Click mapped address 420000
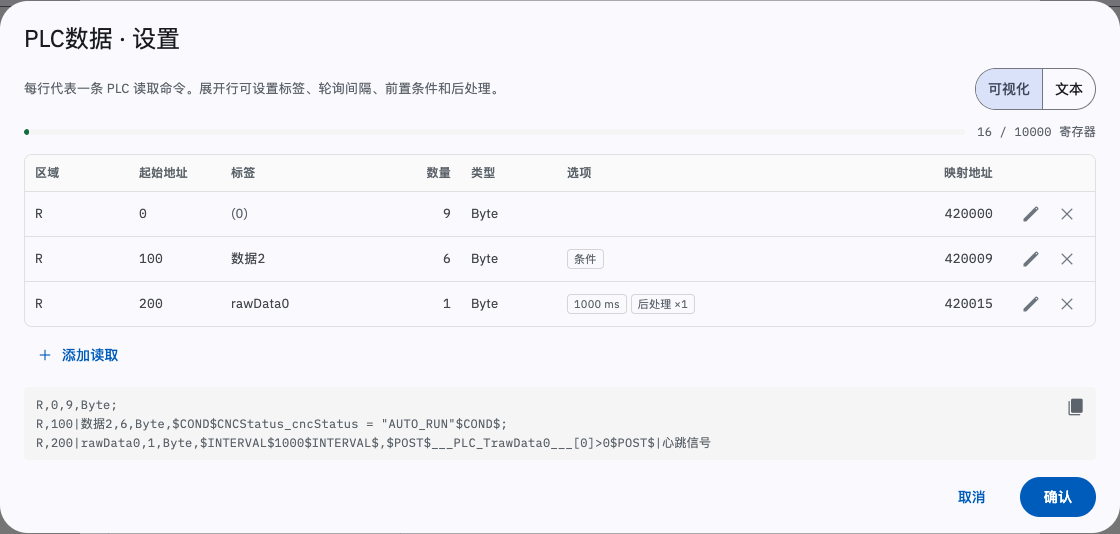 coord(968,214)
